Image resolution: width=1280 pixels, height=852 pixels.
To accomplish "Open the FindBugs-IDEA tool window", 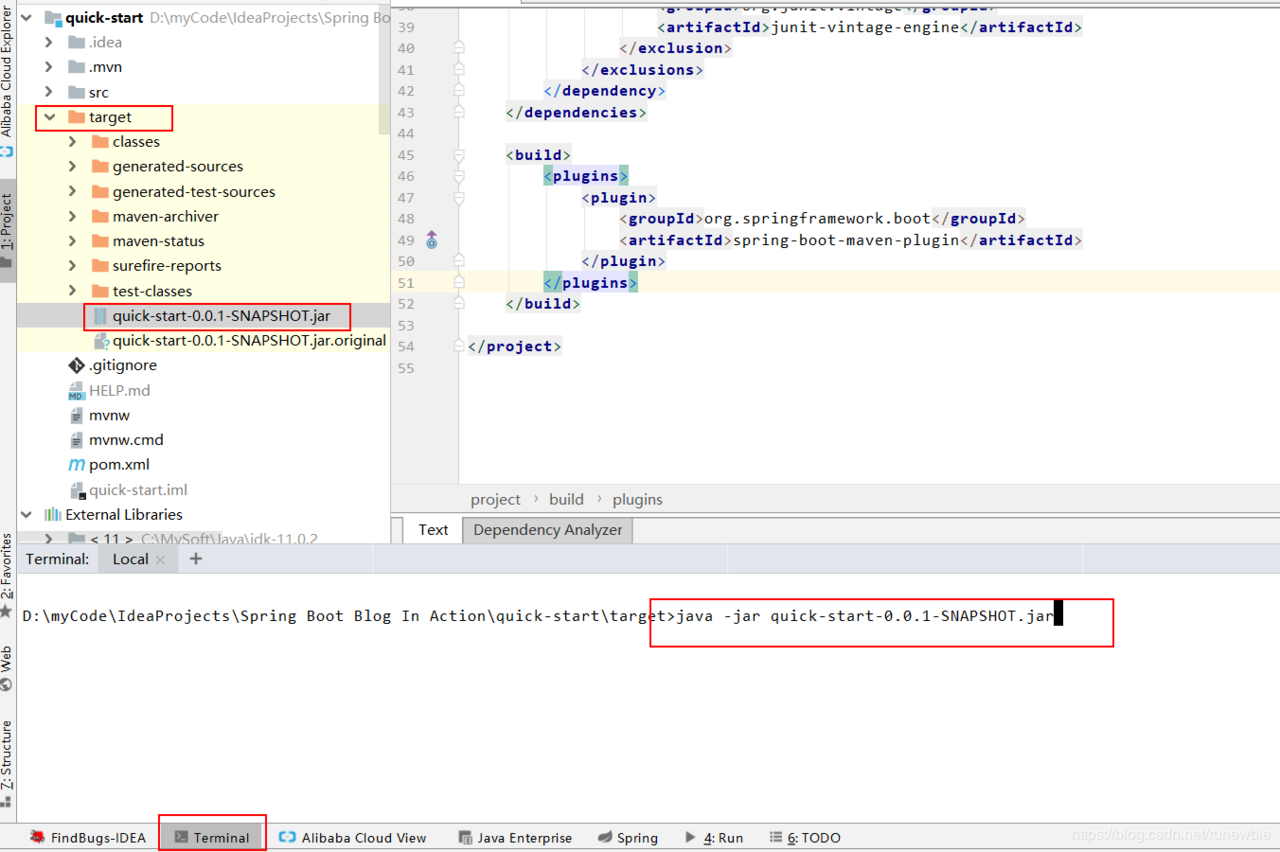I will [88, 837].
